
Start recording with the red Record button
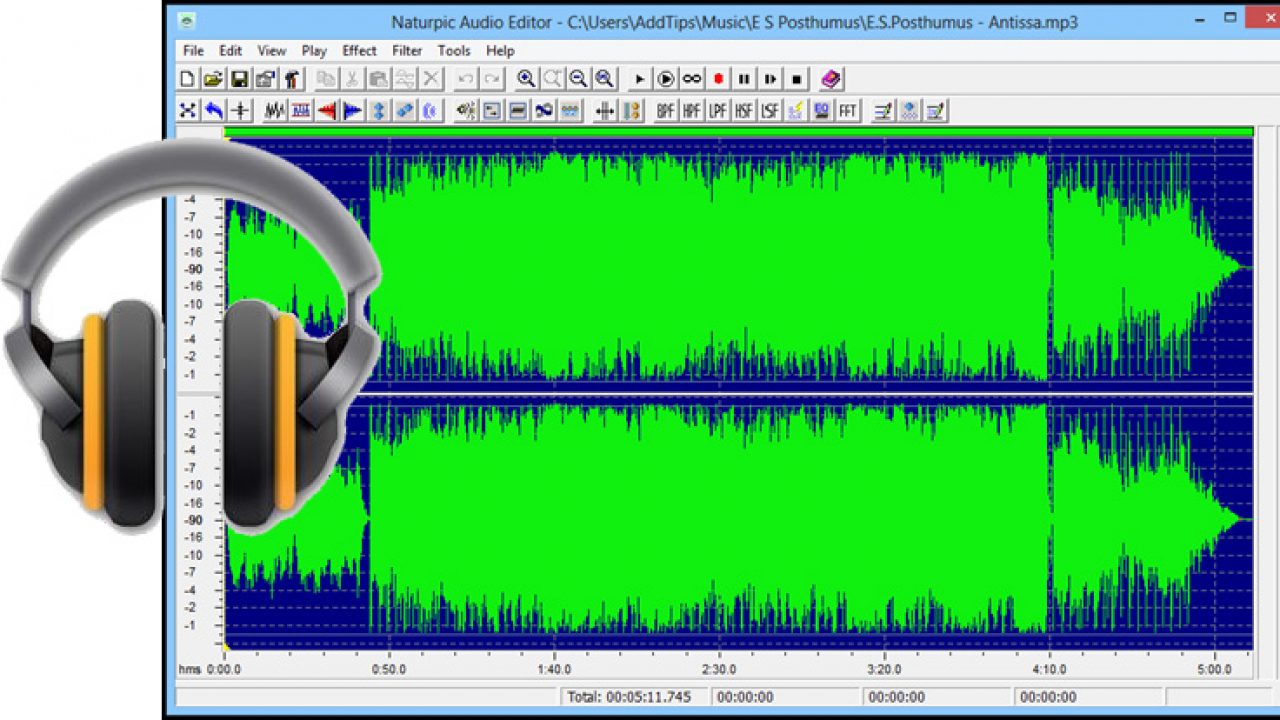718,79
